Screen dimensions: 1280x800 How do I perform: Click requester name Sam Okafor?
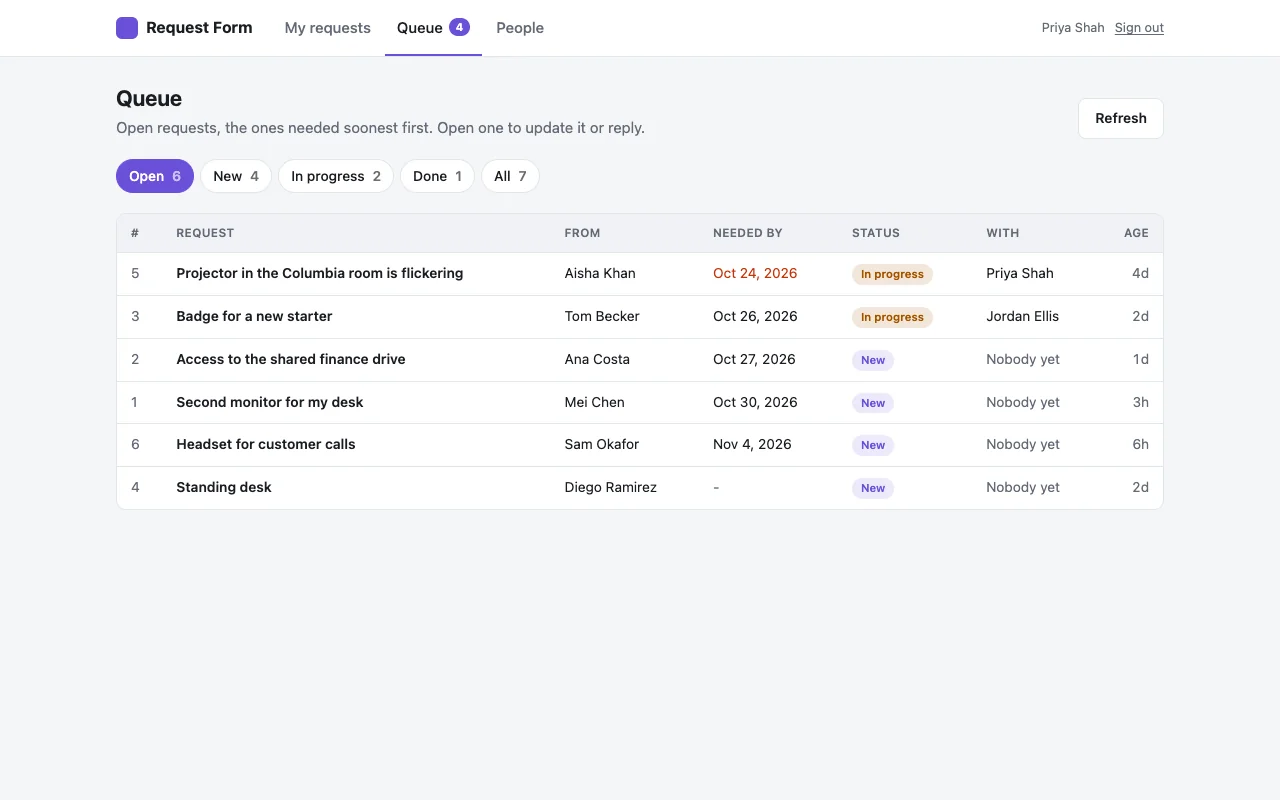point(601,444)
